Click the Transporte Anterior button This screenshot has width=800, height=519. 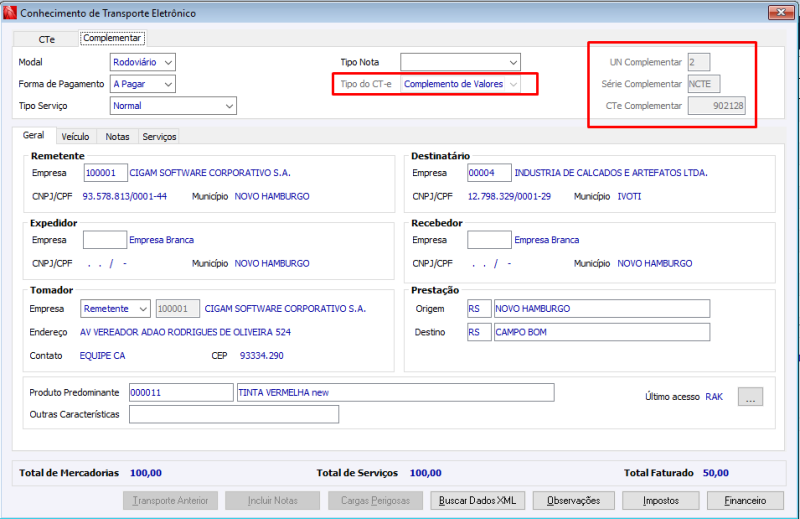tap(170, 501)
